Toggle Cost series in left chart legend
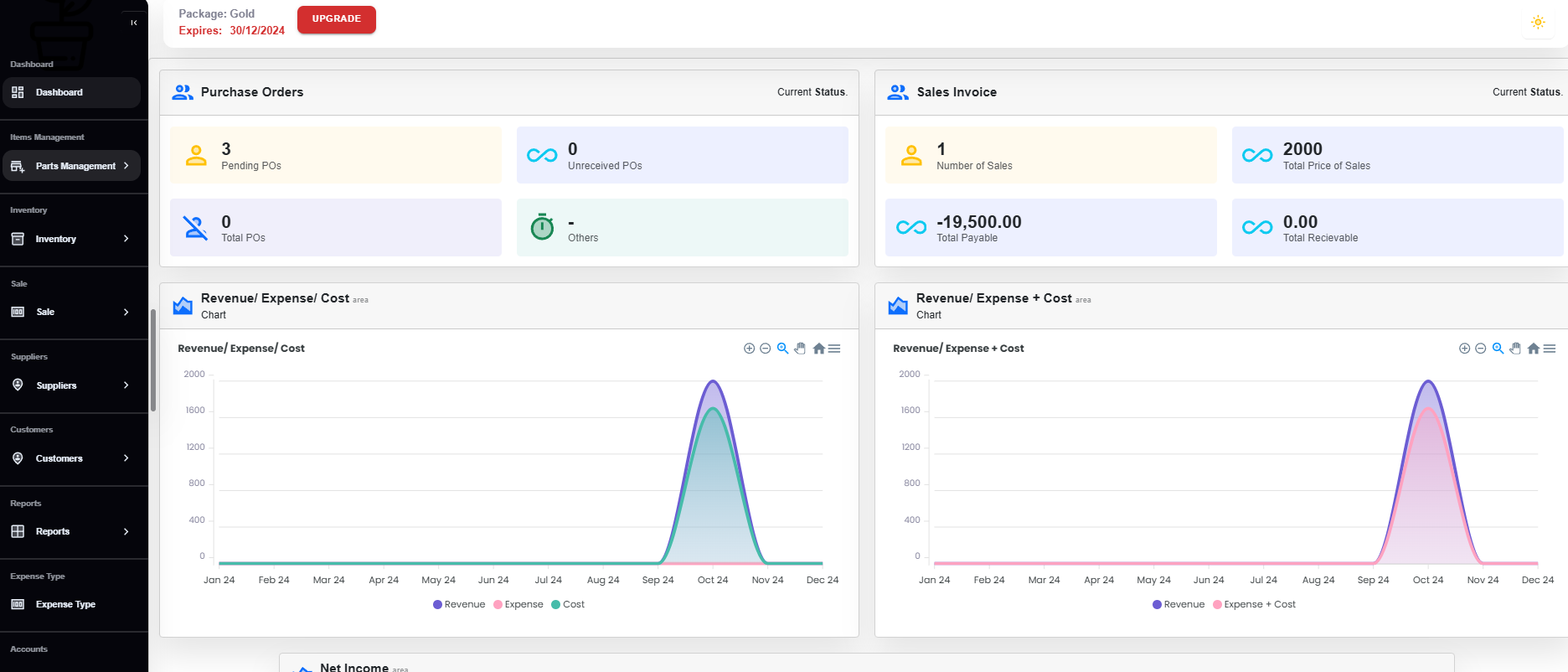 click(568, 604)
